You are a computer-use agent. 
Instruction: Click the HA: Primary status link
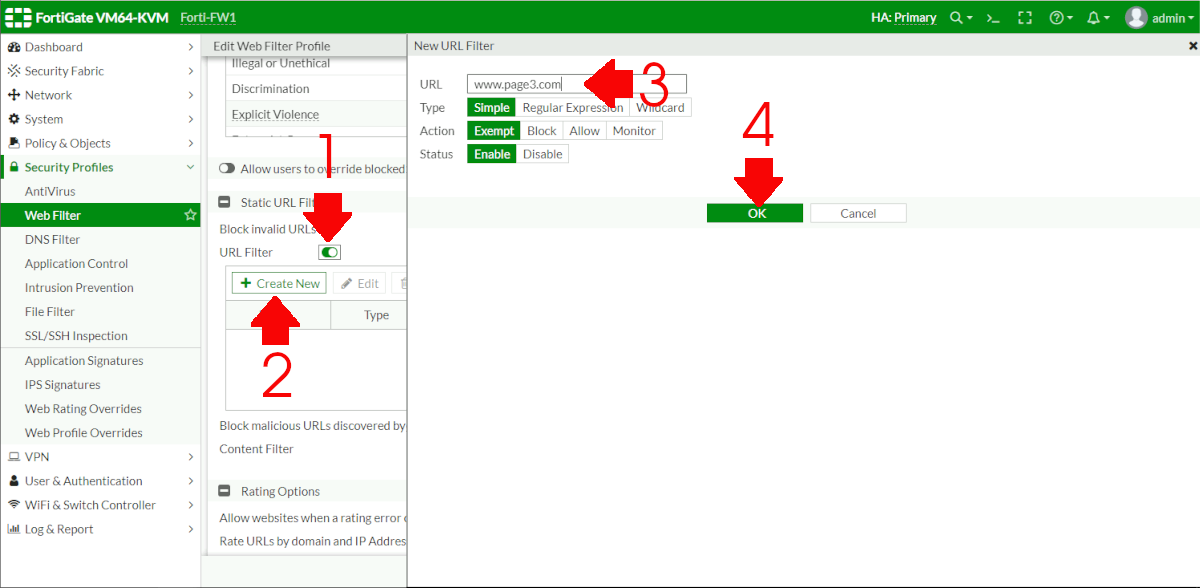tap(903, 18)
